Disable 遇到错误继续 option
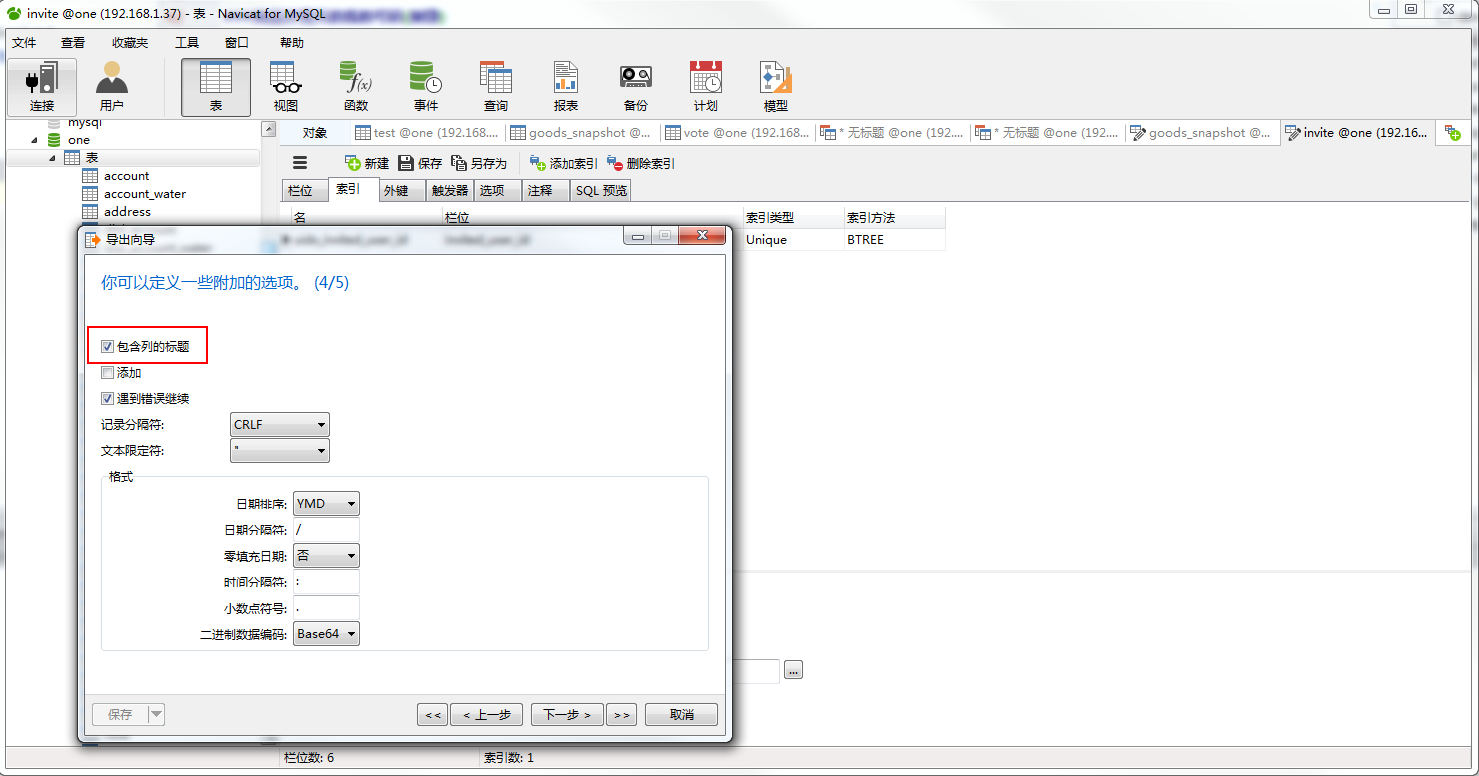The image size is (1479, 776). point(107,398)
